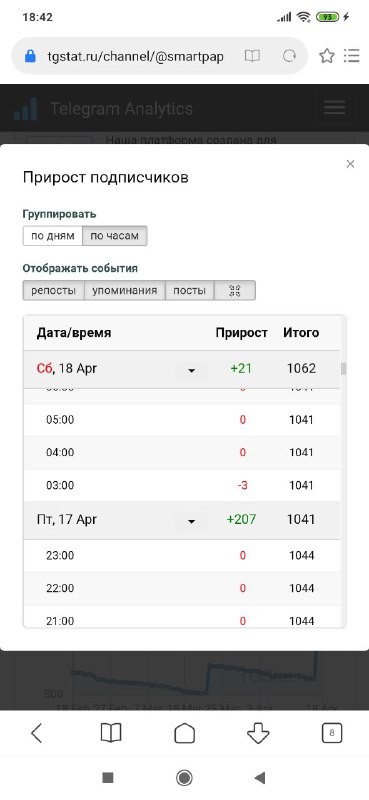Toggle репосты events display
The image size is (369, 800).
(x=54, y=291)
